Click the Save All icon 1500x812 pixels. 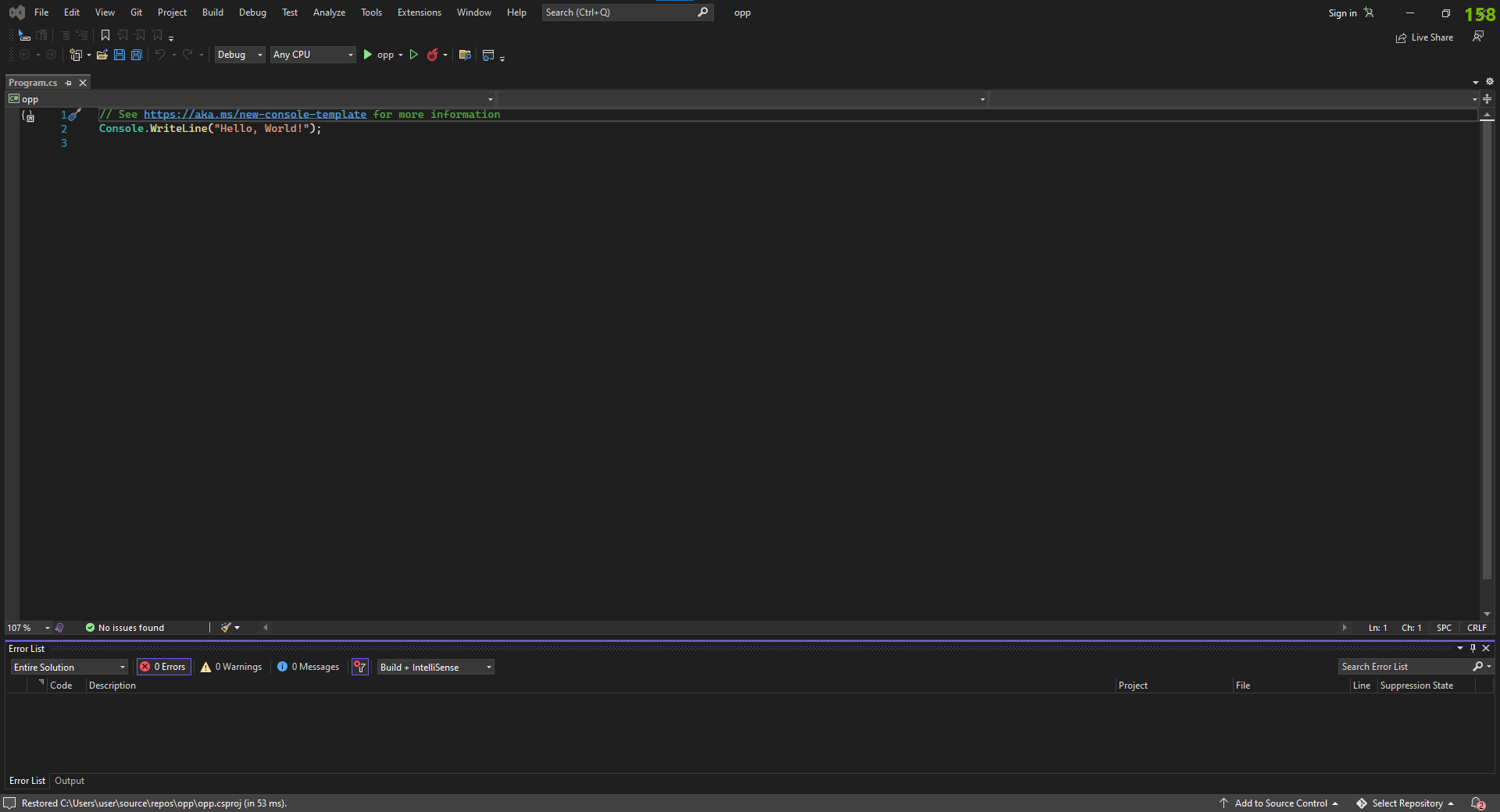[137, 55]
